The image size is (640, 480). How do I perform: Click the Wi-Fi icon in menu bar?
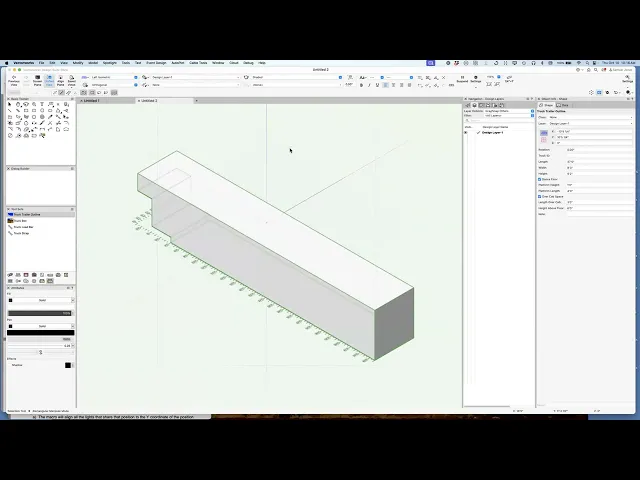click(x=579, y=63)
